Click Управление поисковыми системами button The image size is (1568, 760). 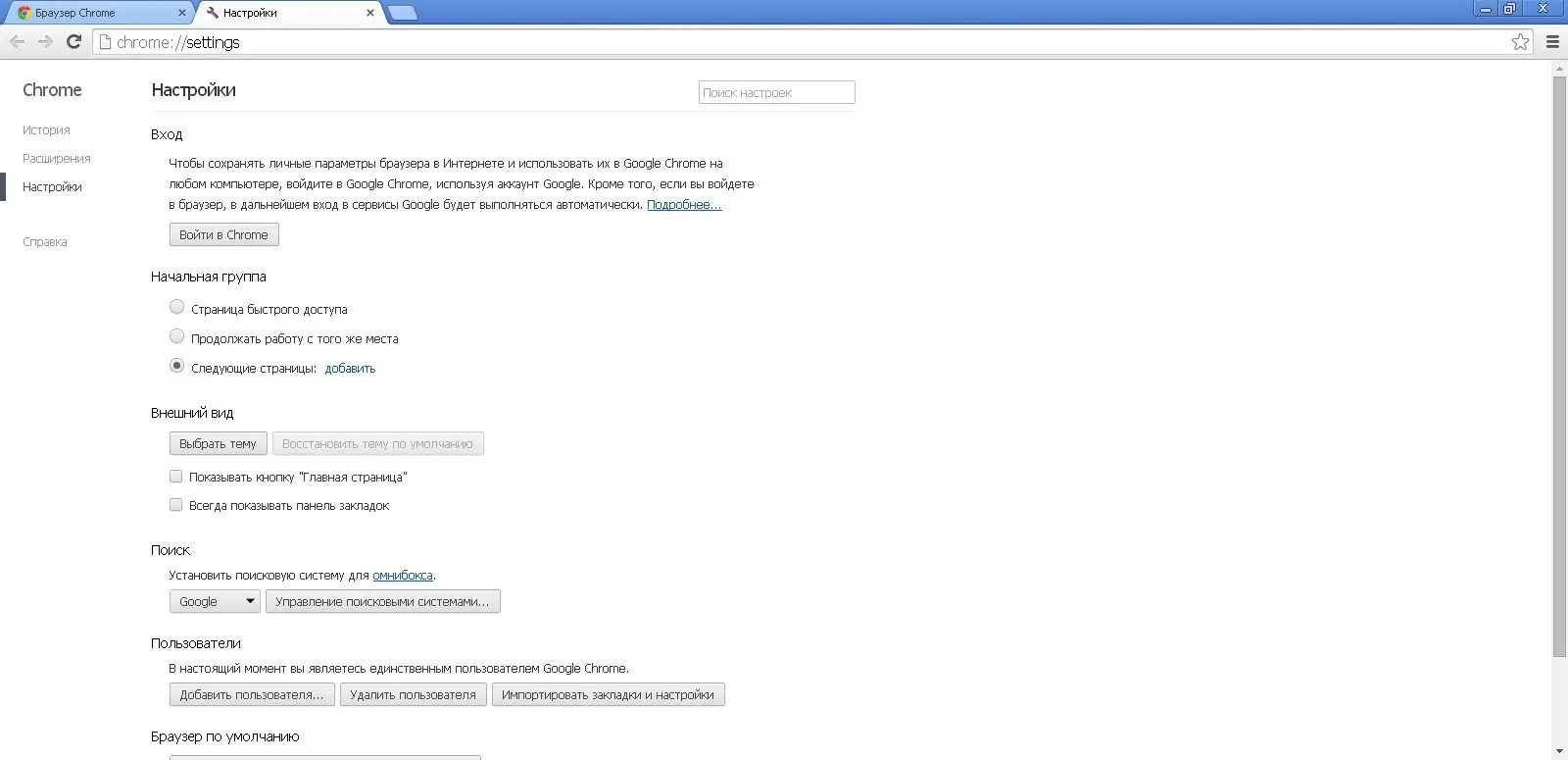pos(382,601)
